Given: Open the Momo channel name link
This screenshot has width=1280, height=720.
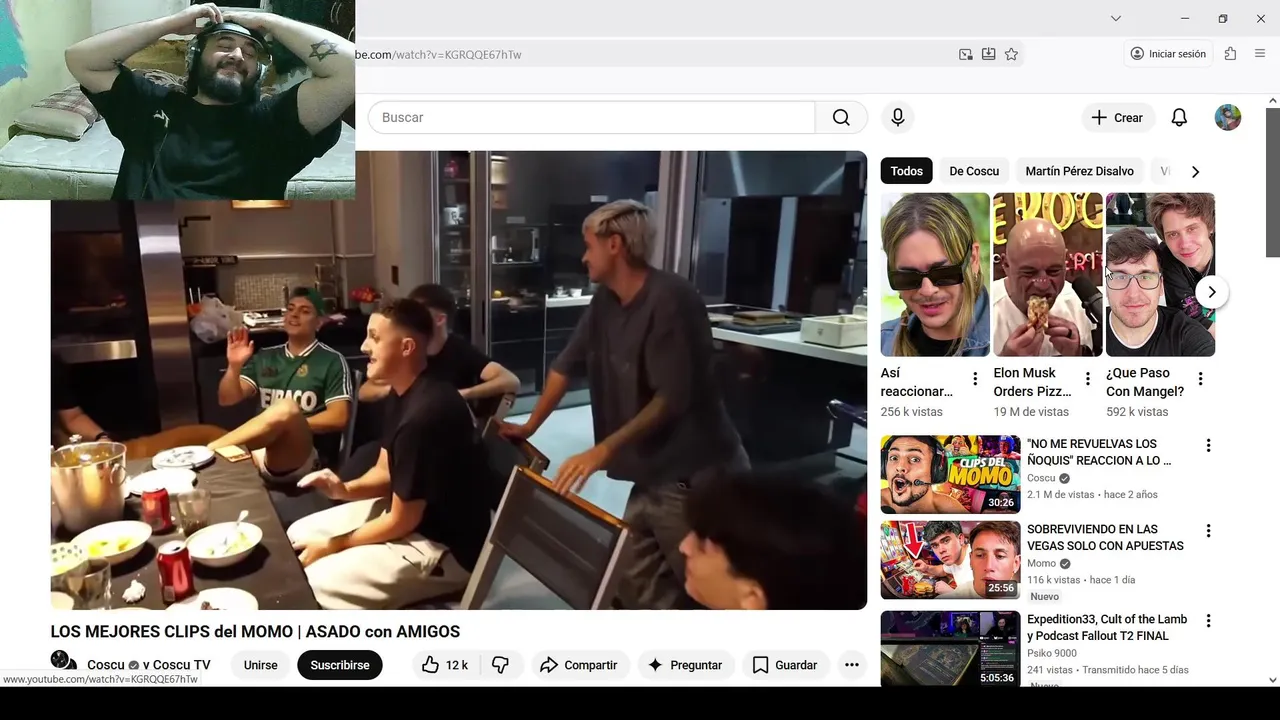Looking at the screenshot, I should click(1041, 563).
